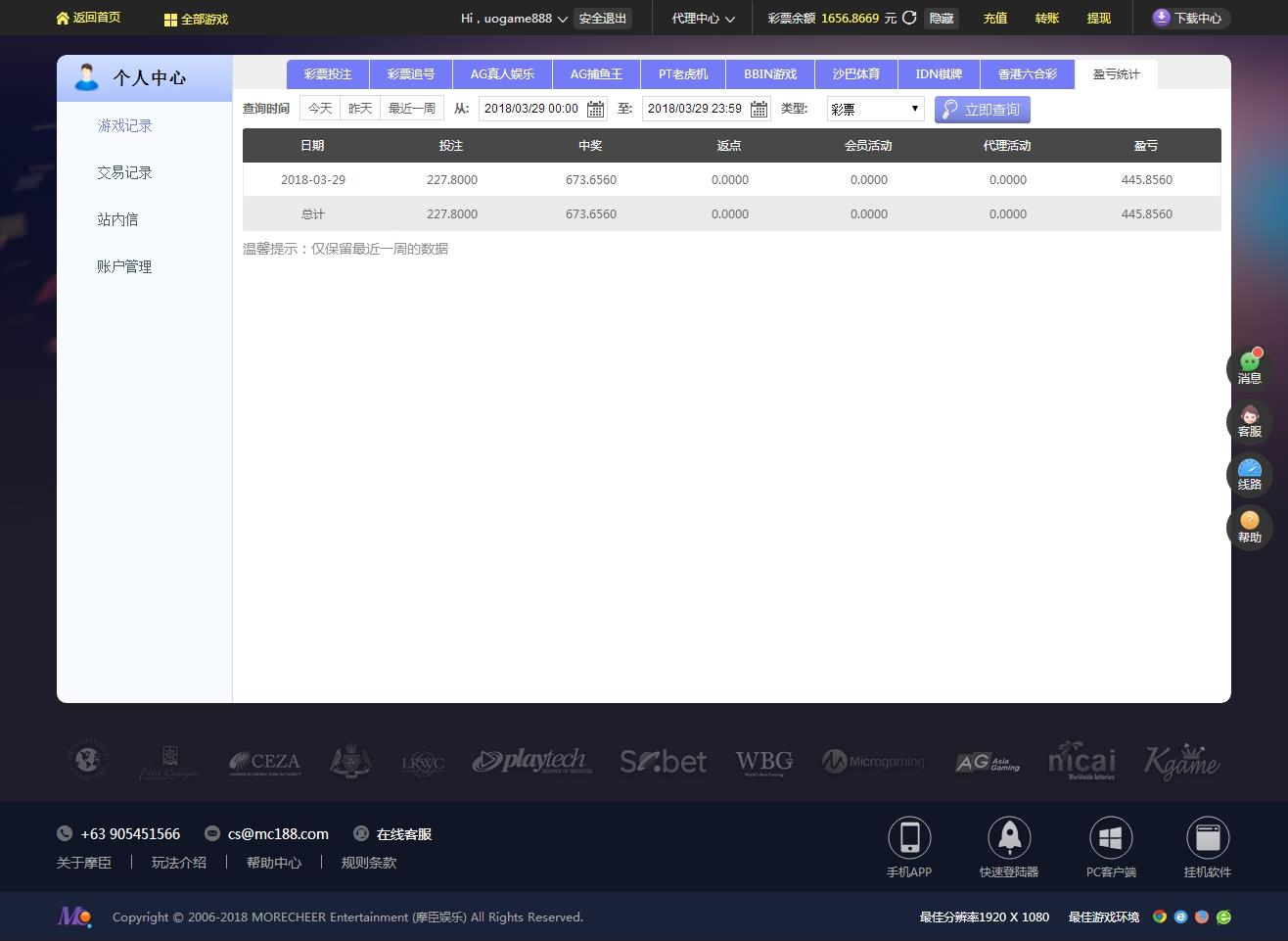Switch to the 沙巴体育 tab
The width and height of the screenshot is (1288, 941).
[856, 74]
